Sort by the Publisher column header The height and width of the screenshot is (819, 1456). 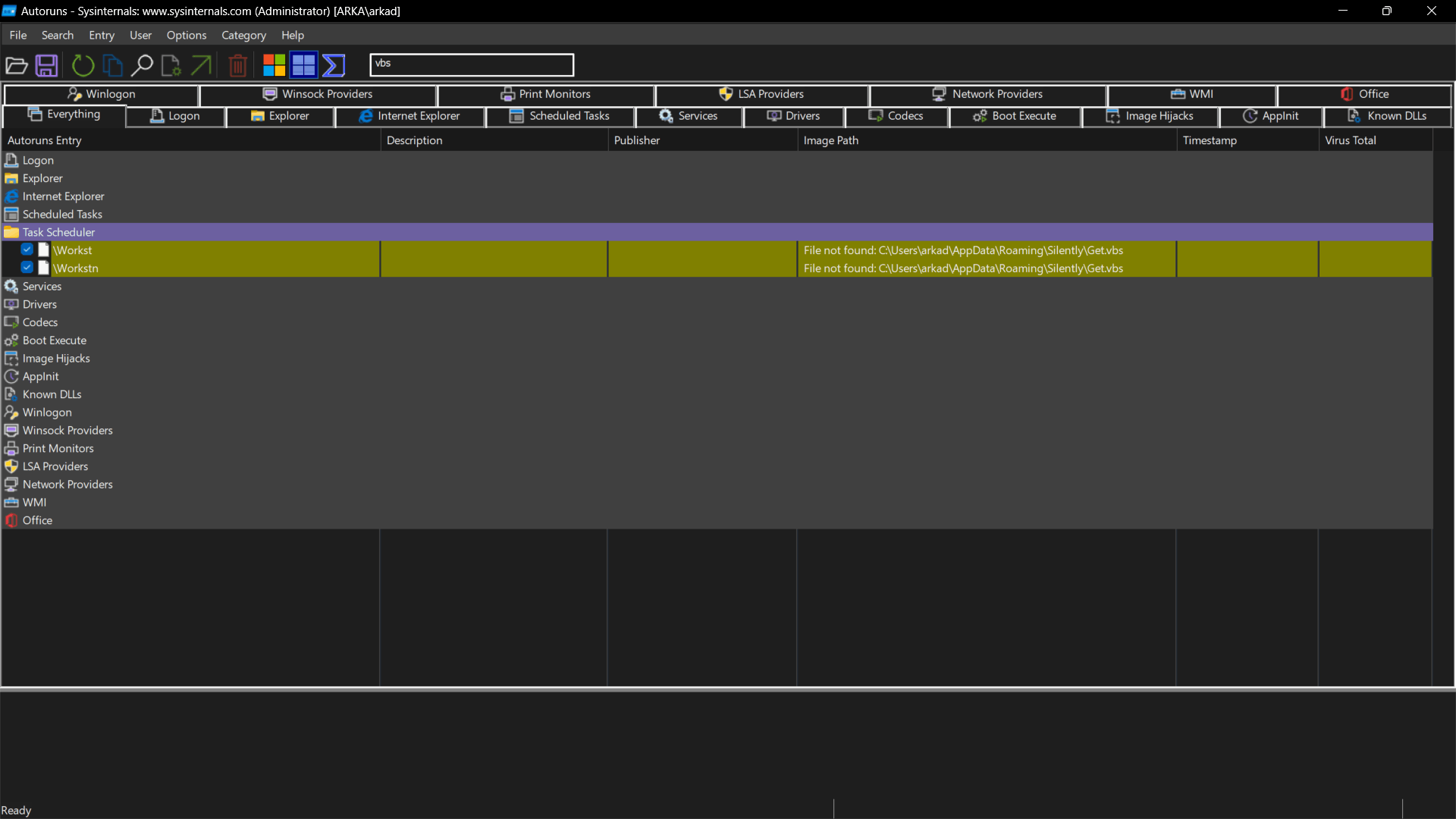702,140
